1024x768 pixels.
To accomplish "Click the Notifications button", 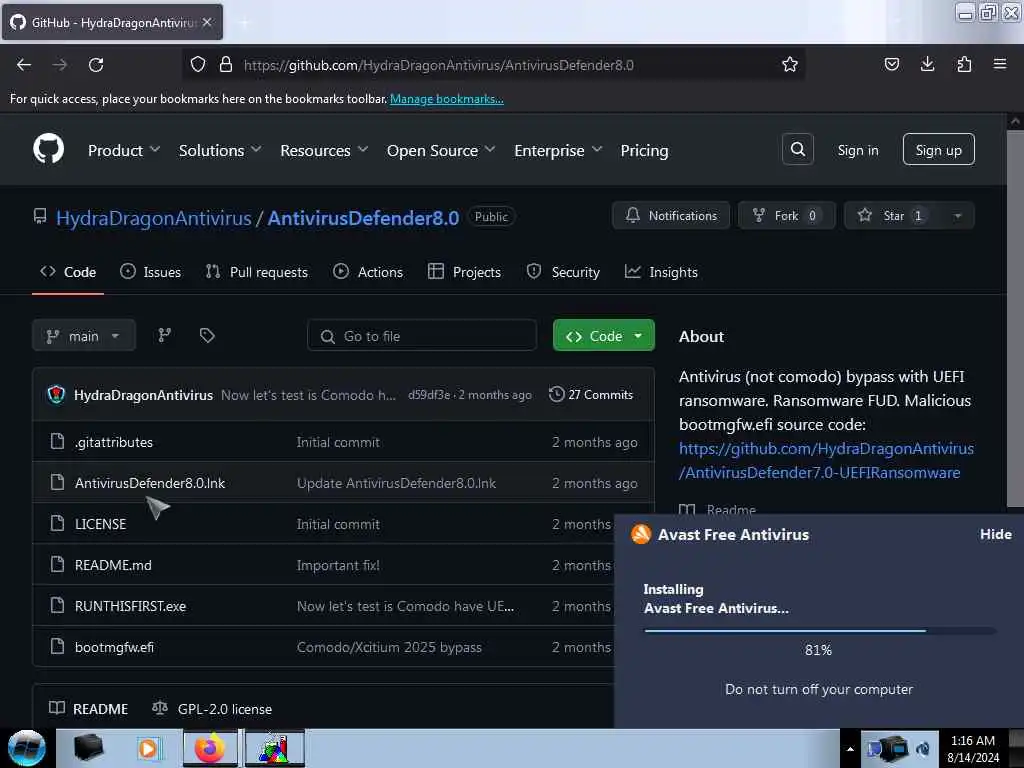I will (x=671, y=216).
